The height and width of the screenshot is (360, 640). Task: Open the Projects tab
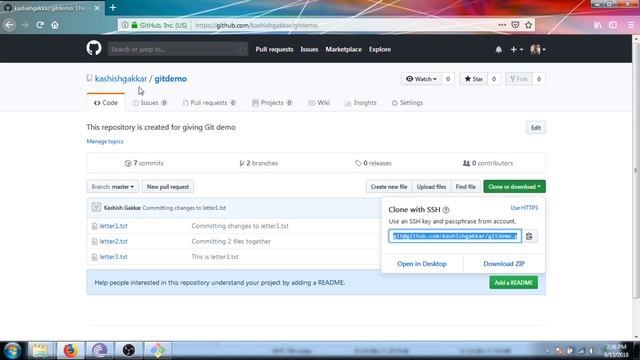[272, 103]
